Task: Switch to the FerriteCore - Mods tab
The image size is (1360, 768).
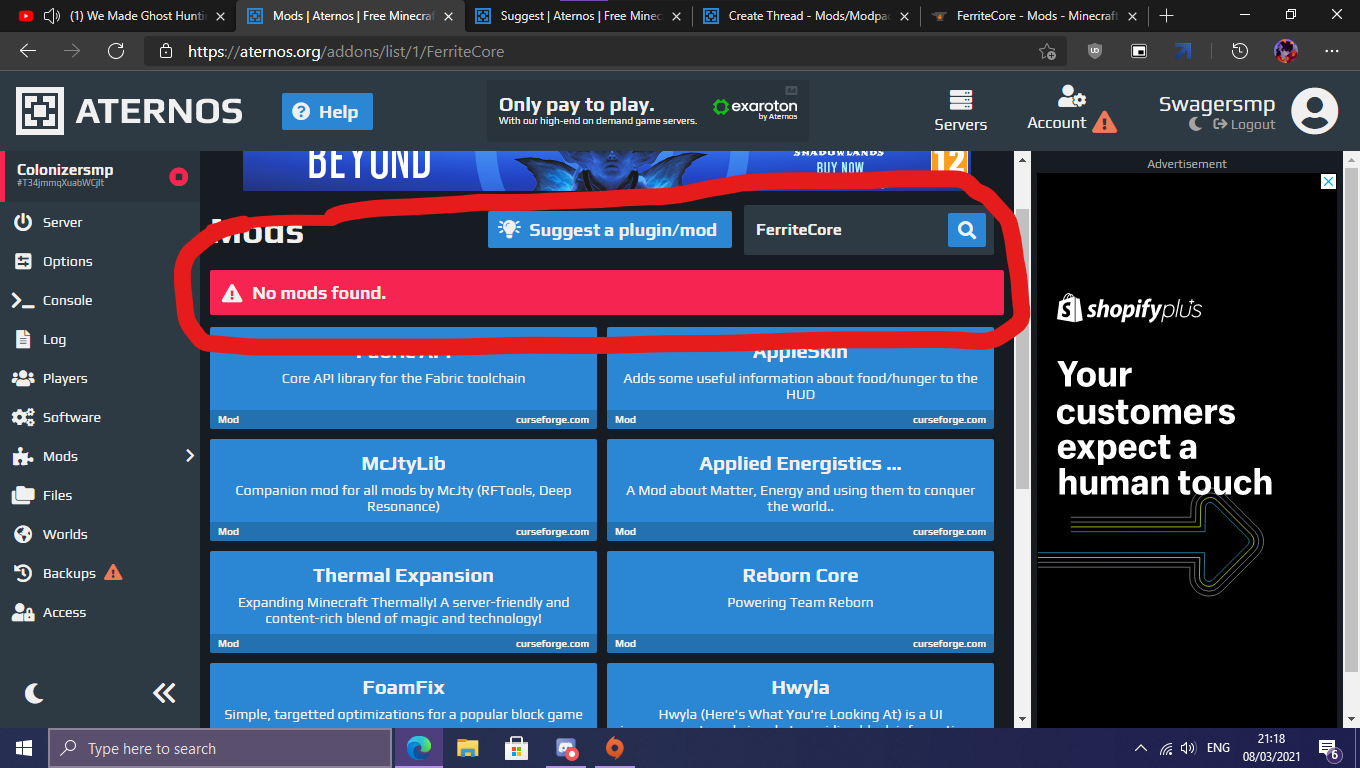Action: coord(1035,16)
